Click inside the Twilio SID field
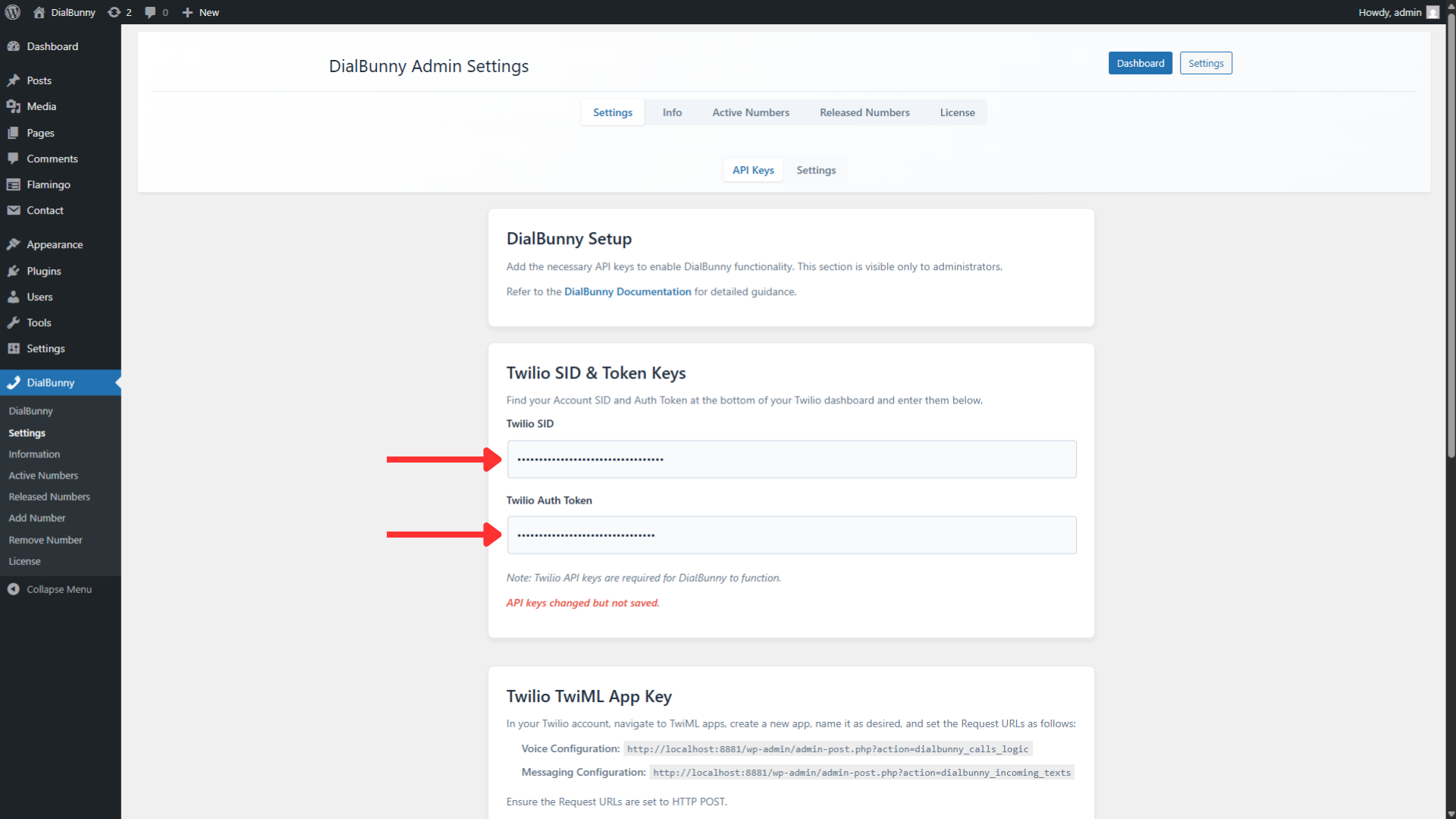 [791, 459]
